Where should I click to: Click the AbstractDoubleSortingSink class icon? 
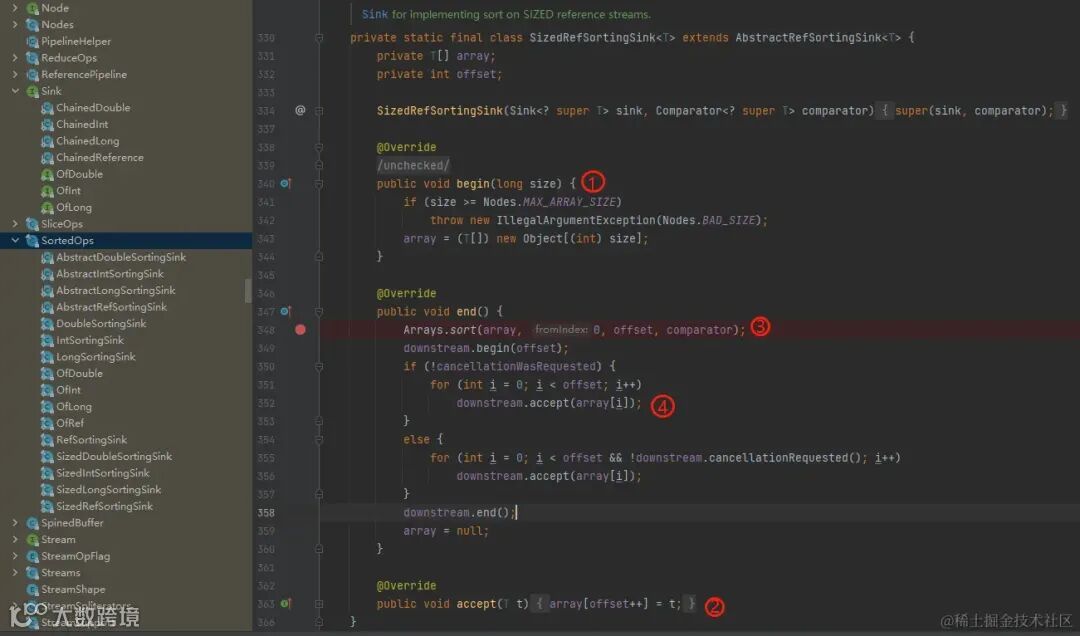(x=47, y=257)
